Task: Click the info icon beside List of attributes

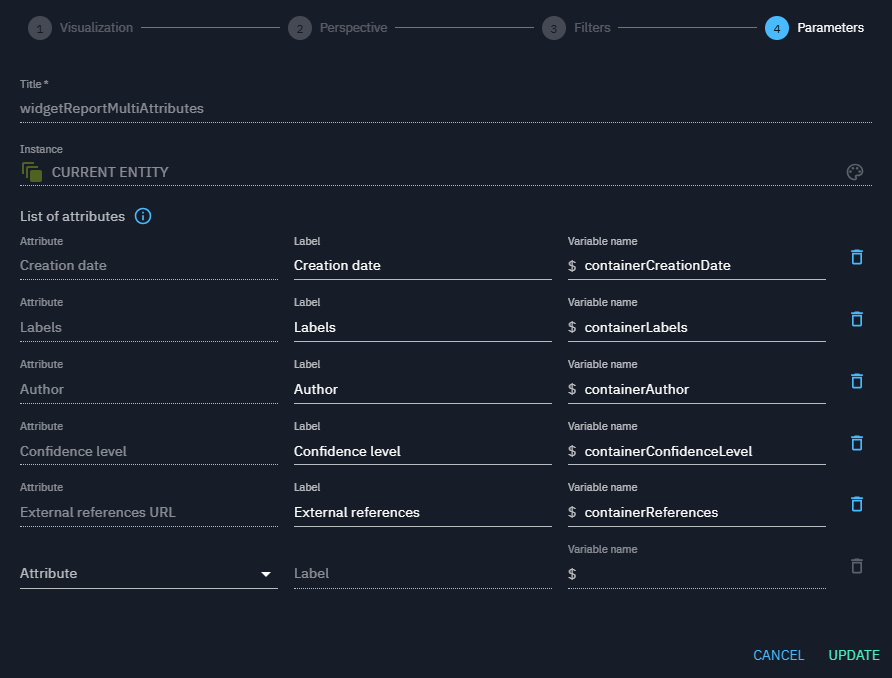Action: point(143,216)
